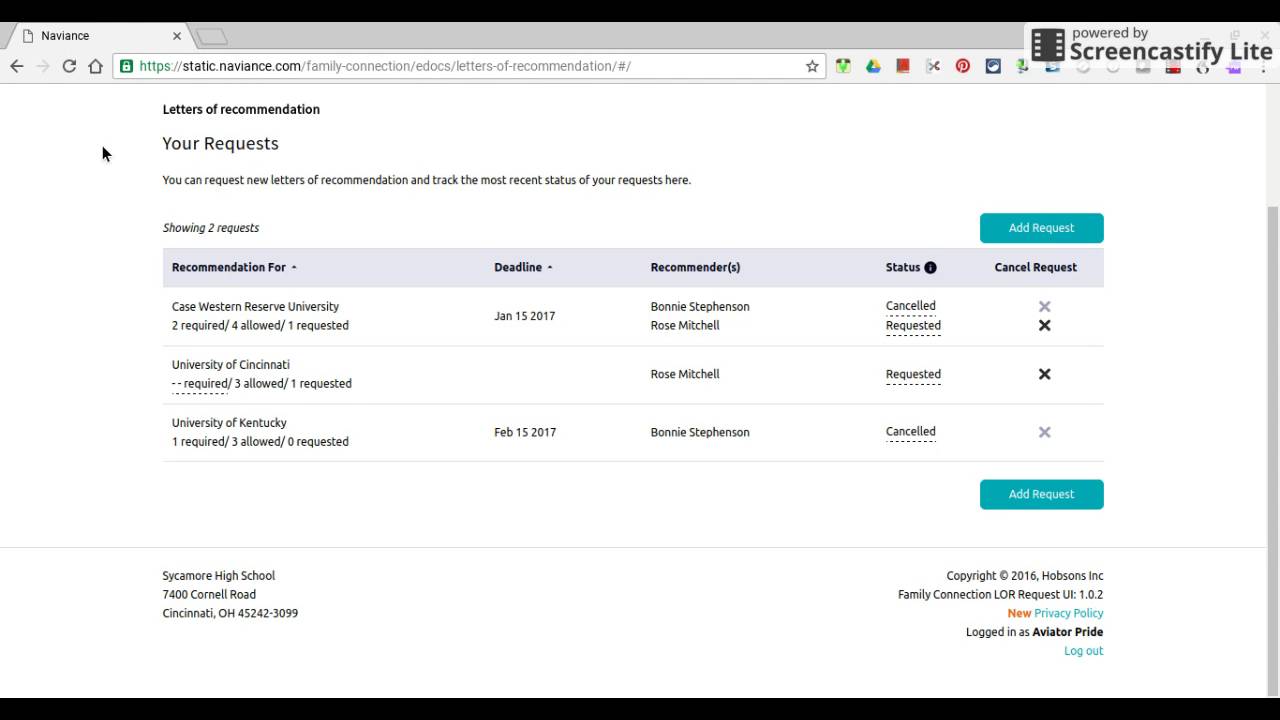The height and width of the screenshot is (720, 1280).
Task: Click the bottom Add Request button
Action: 1041,494
